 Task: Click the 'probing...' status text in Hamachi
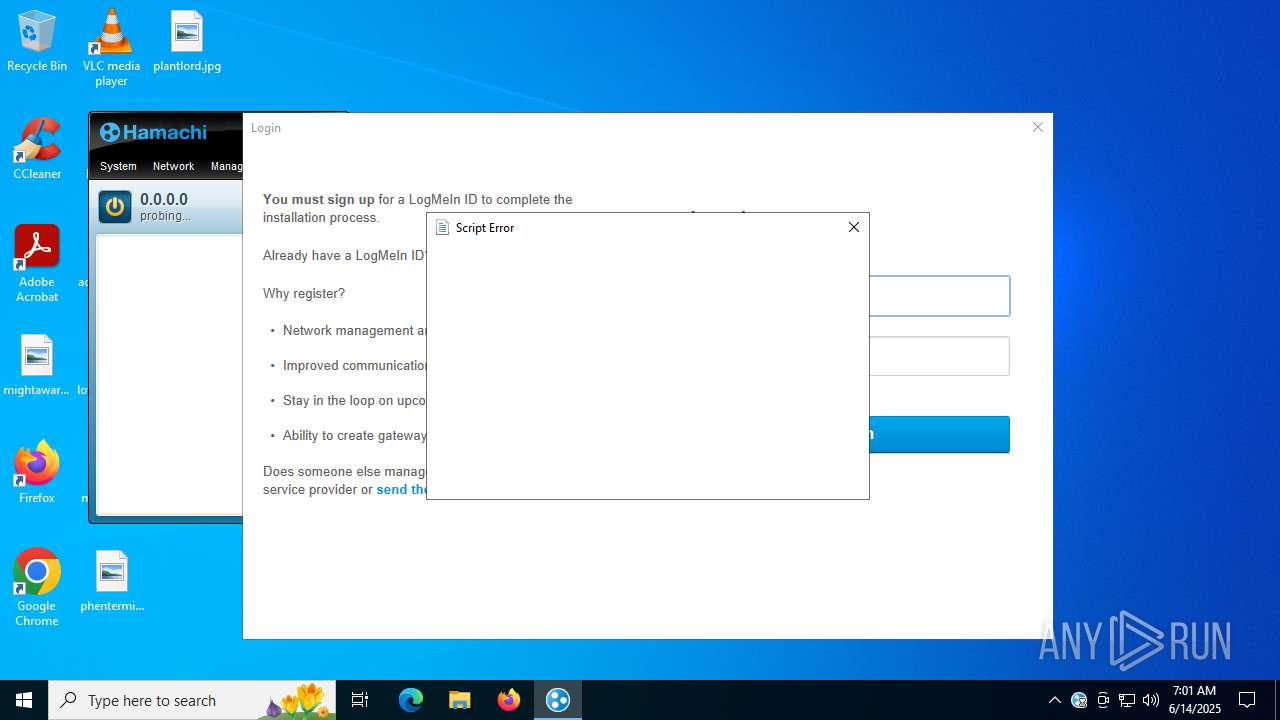click(x=165, y=216)
